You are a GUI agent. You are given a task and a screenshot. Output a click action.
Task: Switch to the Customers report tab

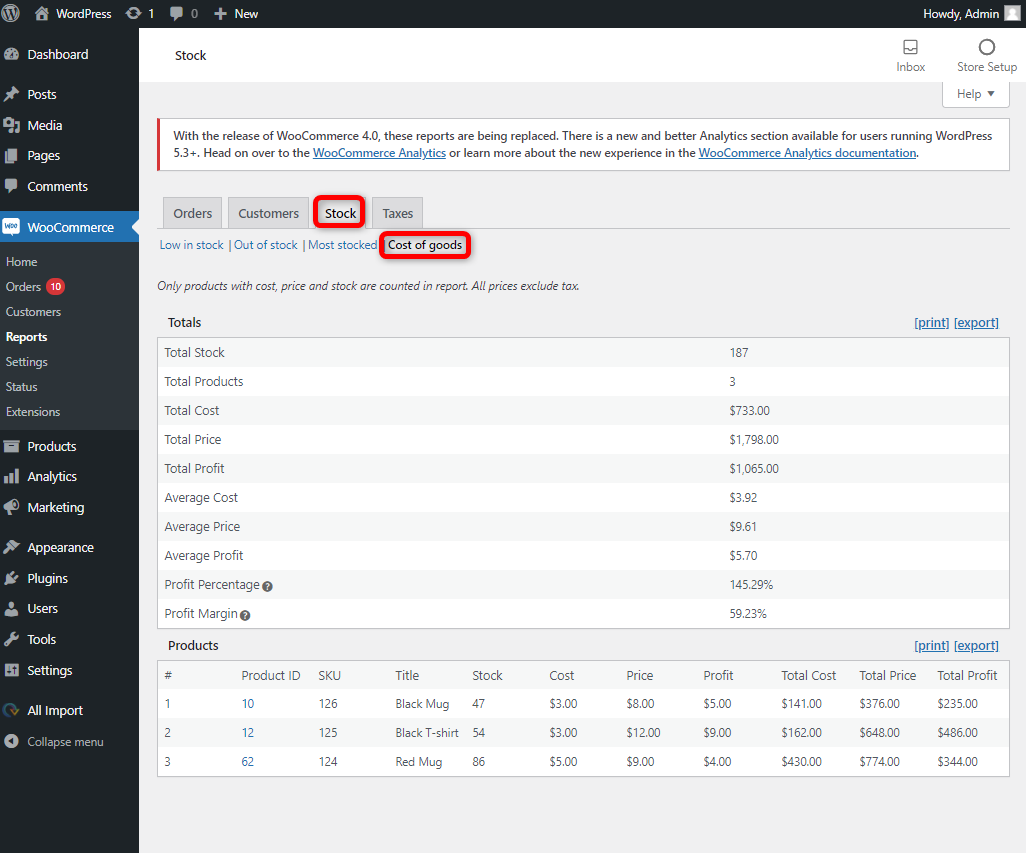point(268,213)
